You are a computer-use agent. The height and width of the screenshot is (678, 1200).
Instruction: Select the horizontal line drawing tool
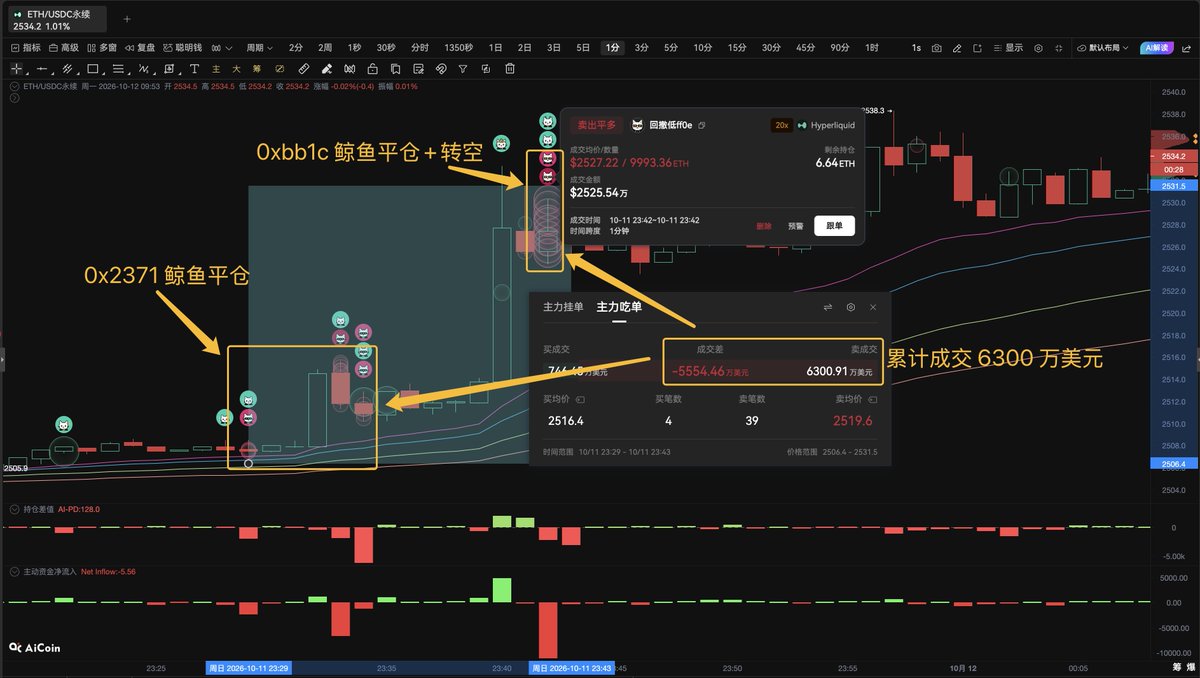pyautogui.click(x=41, y=69)
